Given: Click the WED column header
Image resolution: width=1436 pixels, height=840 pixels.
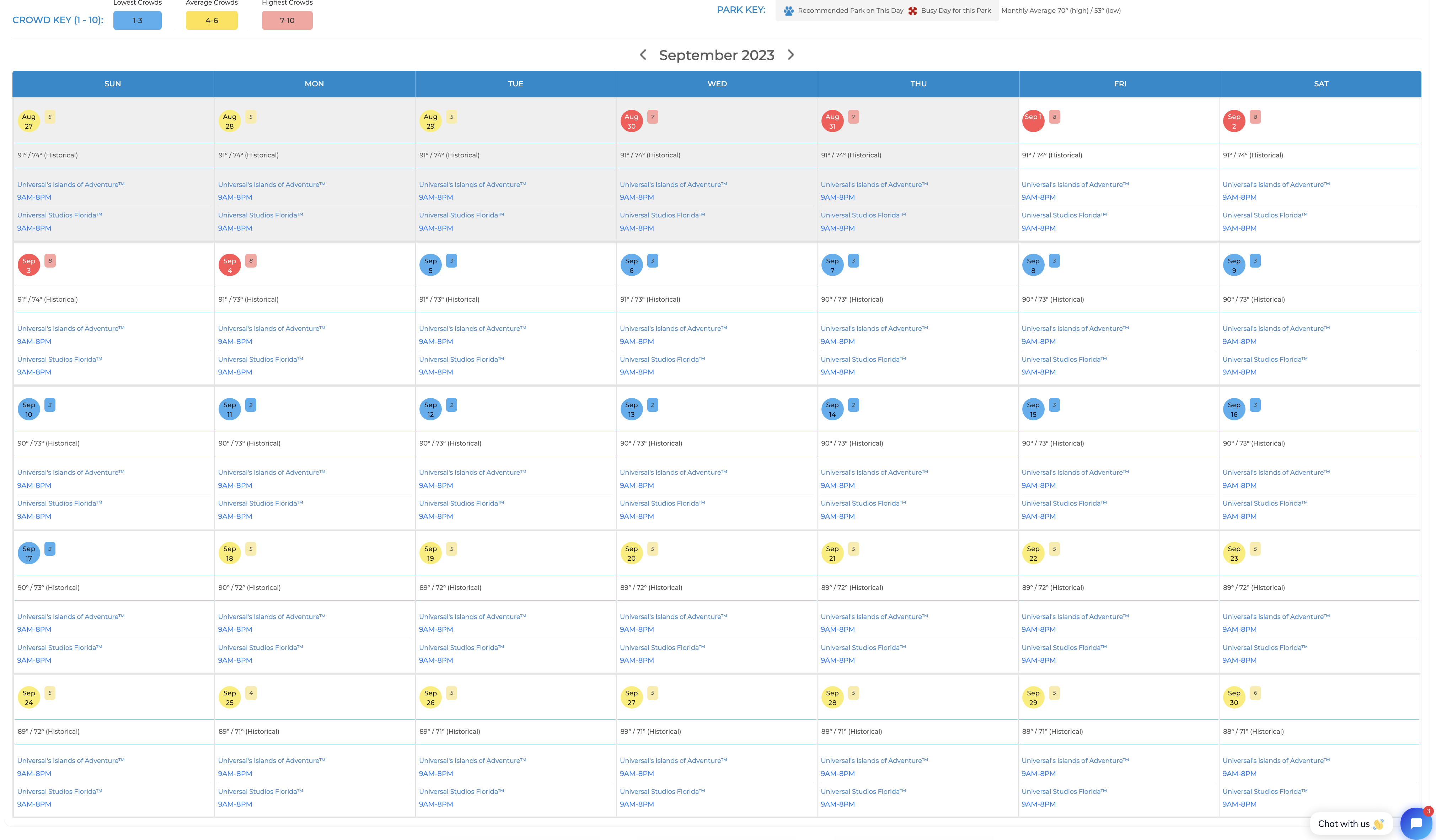Looking at the screenshot, I should [717, 84].
